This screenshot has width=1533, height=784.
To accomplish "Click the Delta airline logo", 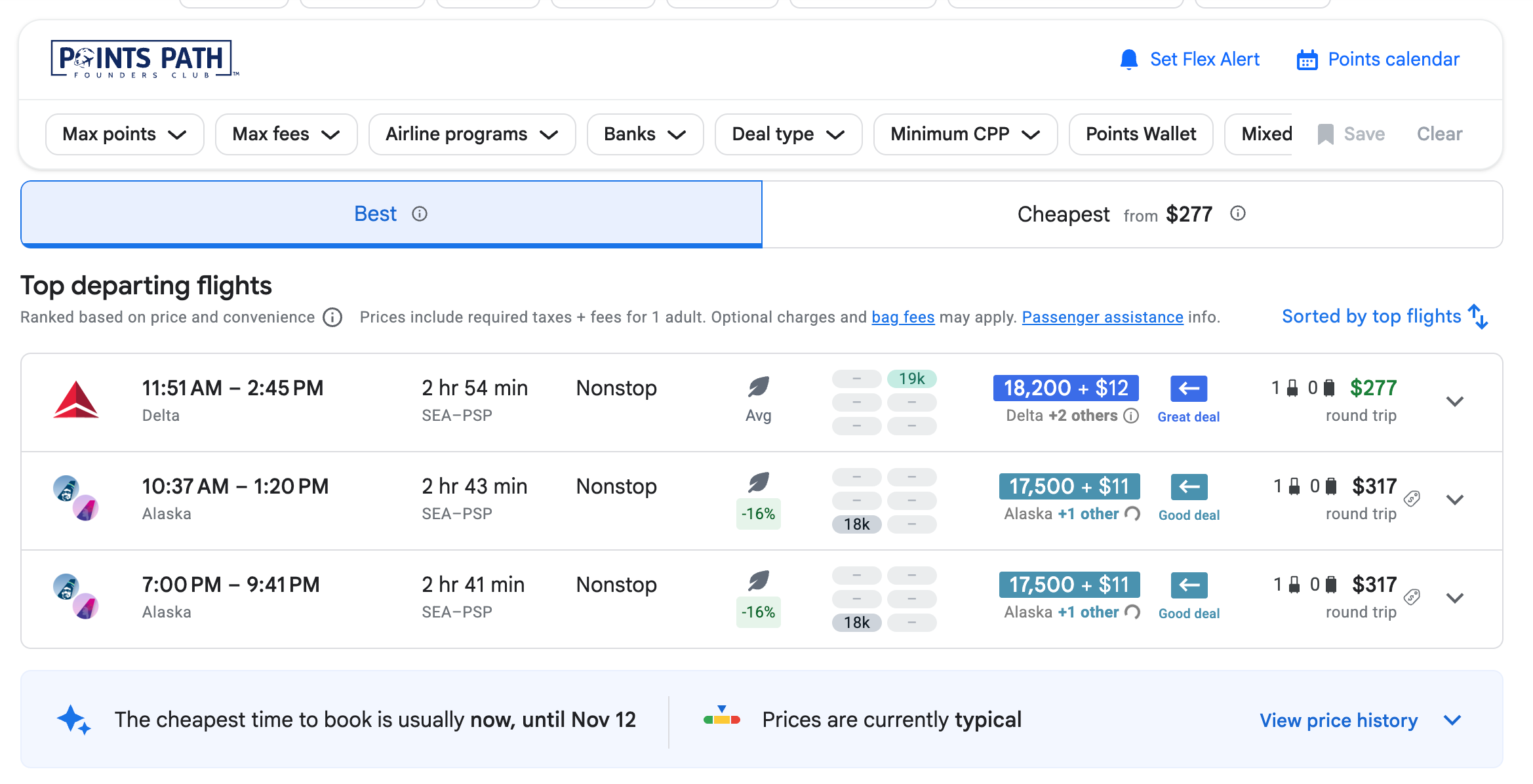I will click(x=76, y=400).
